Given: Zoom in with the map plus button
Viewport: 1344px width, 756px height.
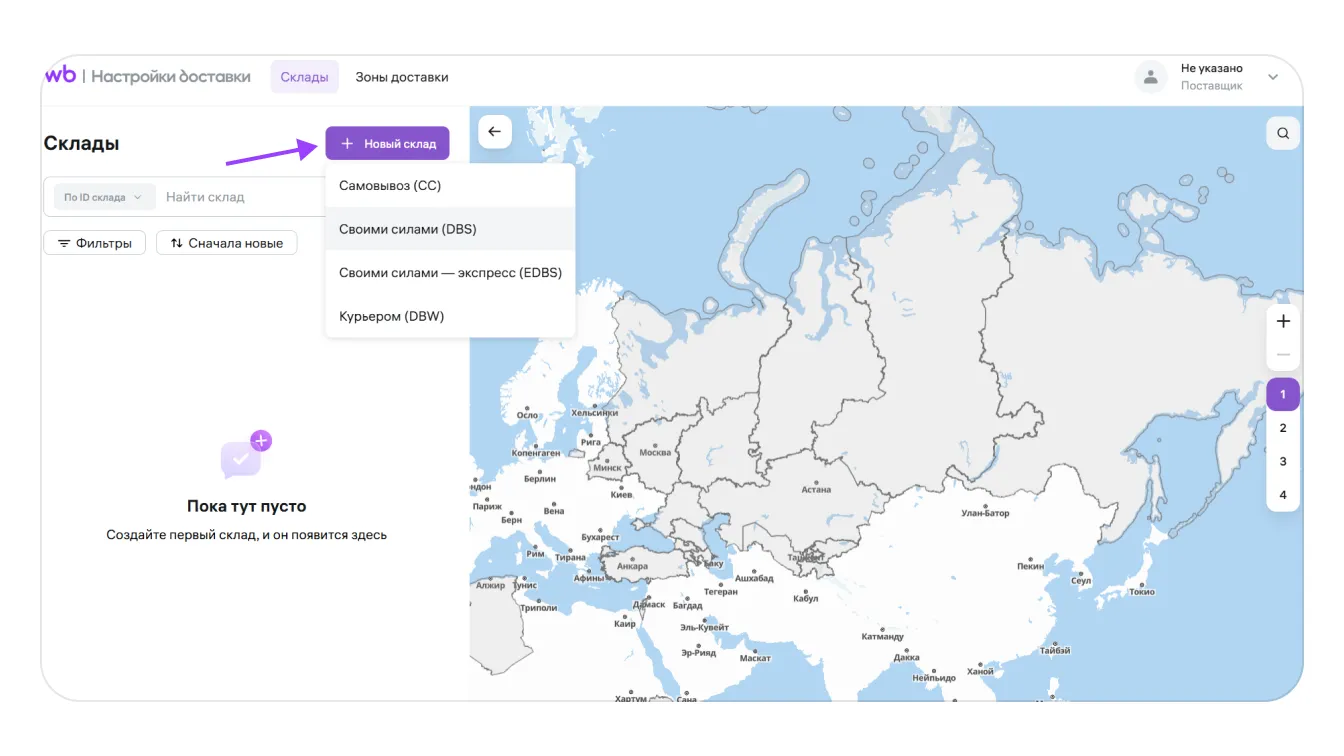Looking at the screenshot, I should [1283, 321].
